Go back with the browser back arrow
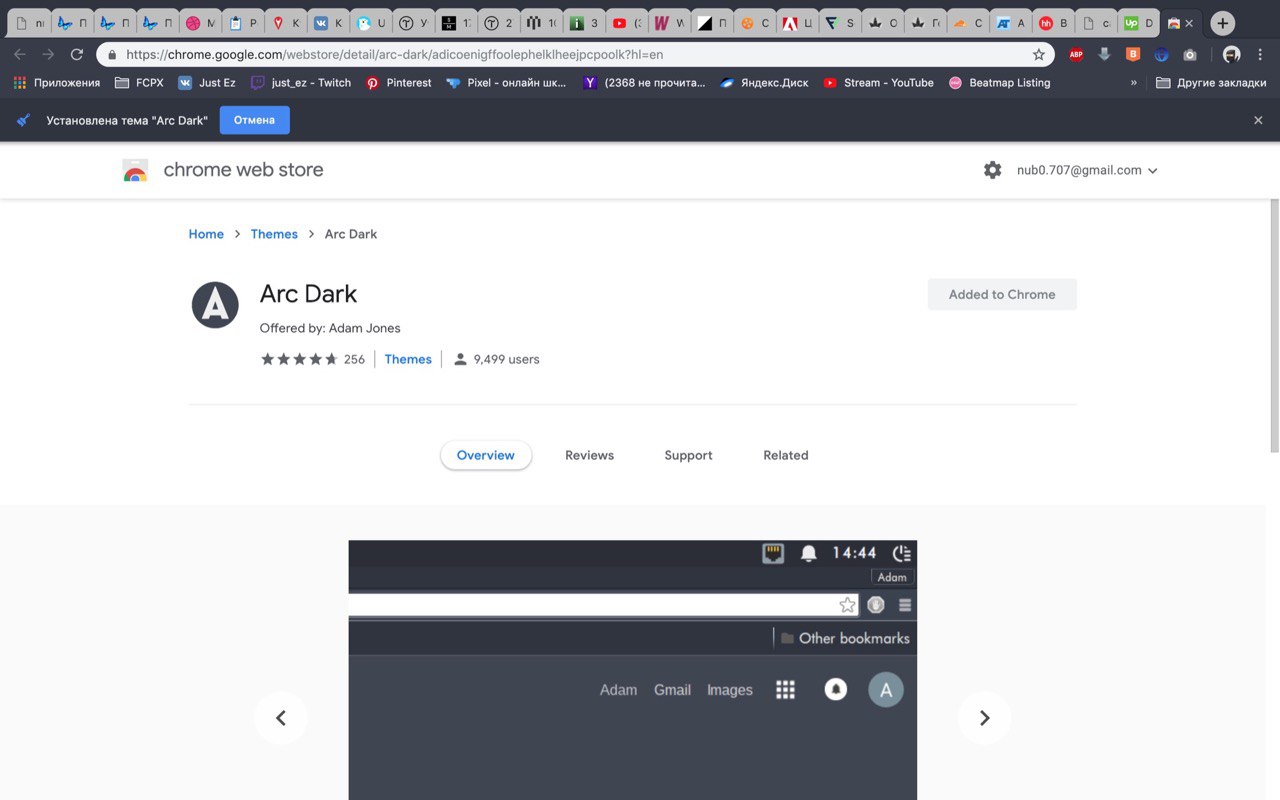 [20, 55]
